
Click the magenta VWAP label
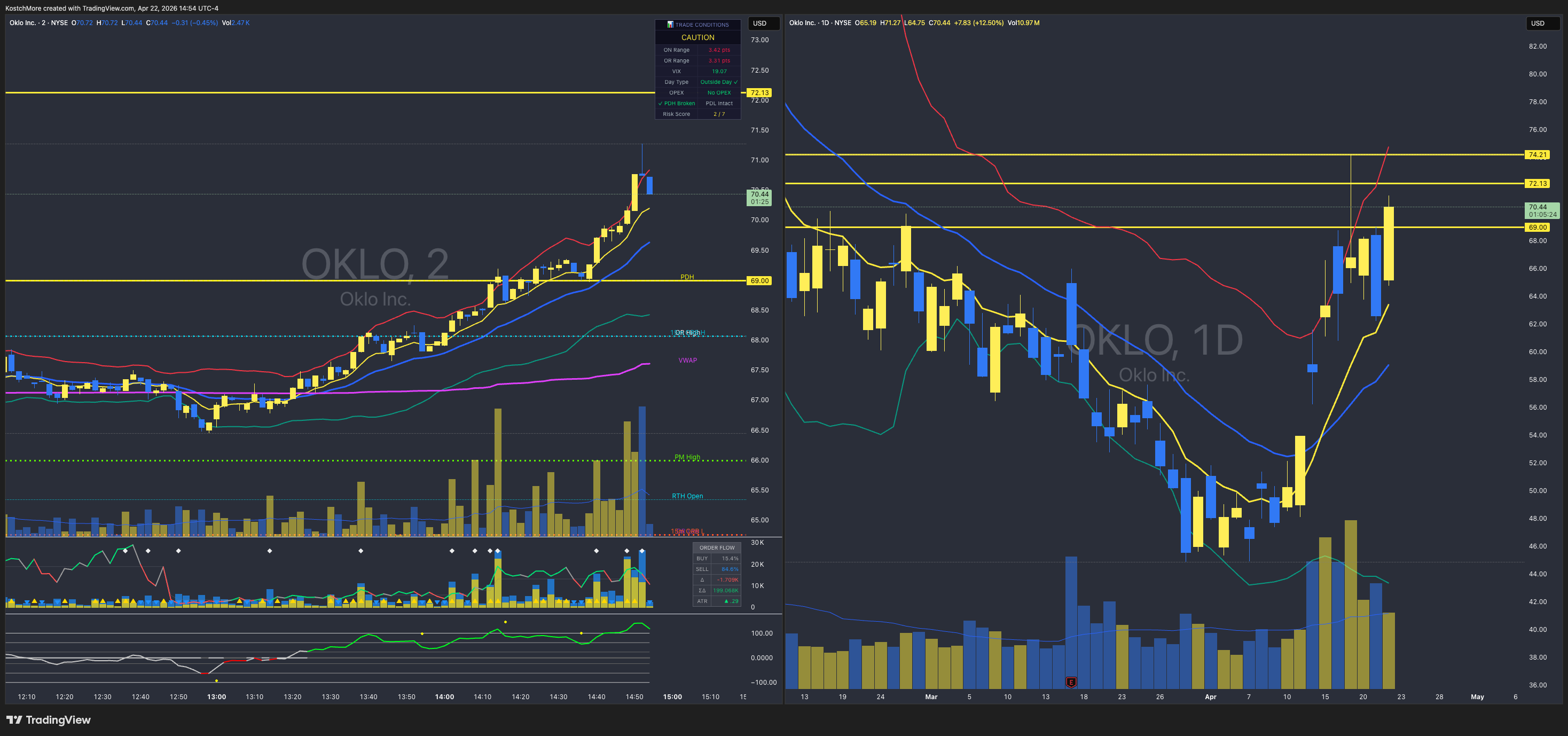[x=688, y=361]
